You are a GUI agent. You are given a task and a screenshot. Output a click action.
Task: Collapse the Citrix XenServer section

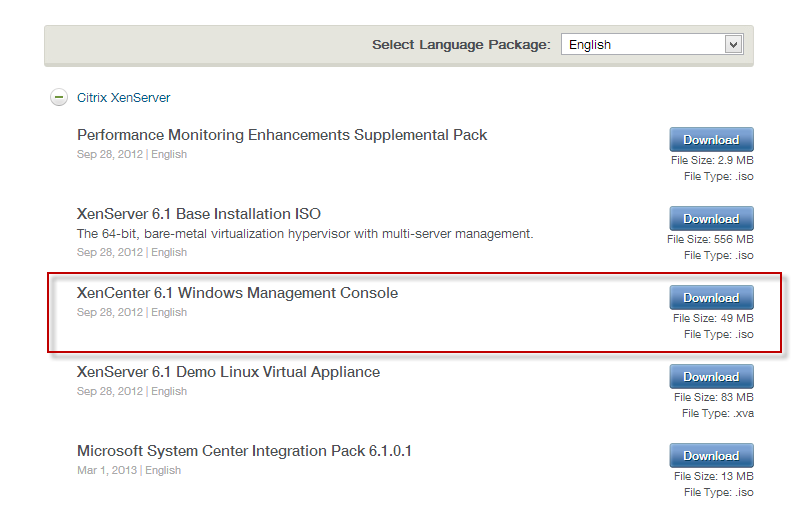click(x=59, y=98)
